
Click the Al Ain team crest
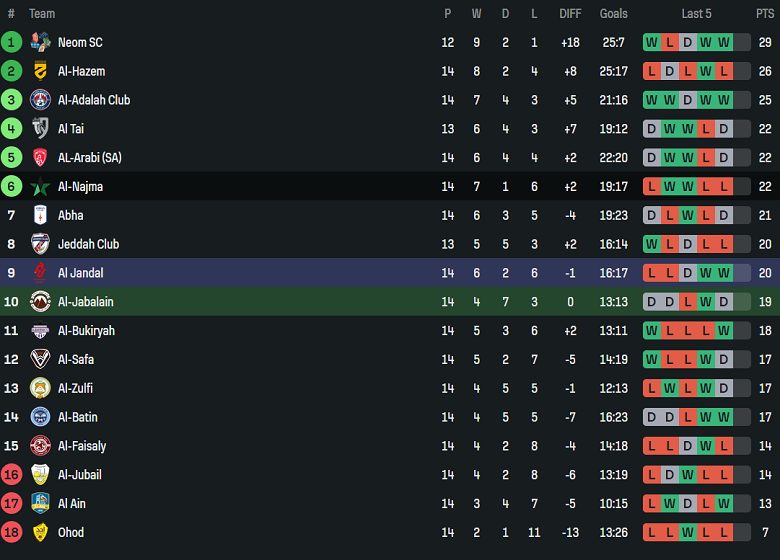click(x=40, y=503)
